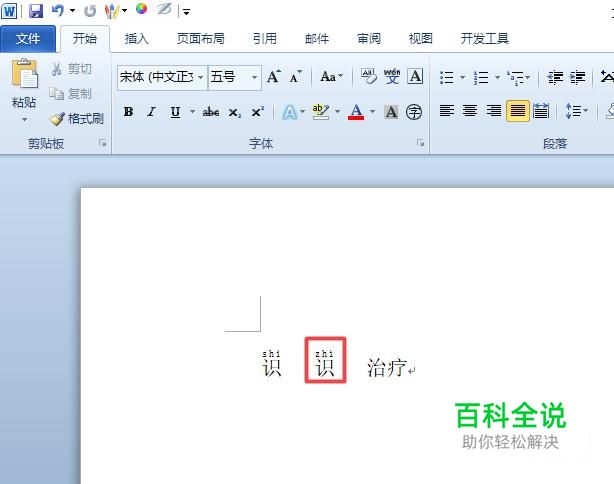Open the Word application icon menu
The width and height of the screenshot is (614, 484).
click(9, 11)
